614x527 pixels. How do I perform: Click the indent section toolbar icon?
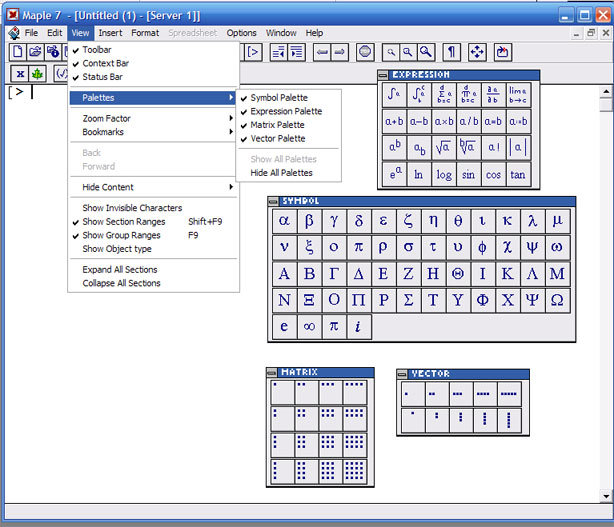tap(296, 52)
